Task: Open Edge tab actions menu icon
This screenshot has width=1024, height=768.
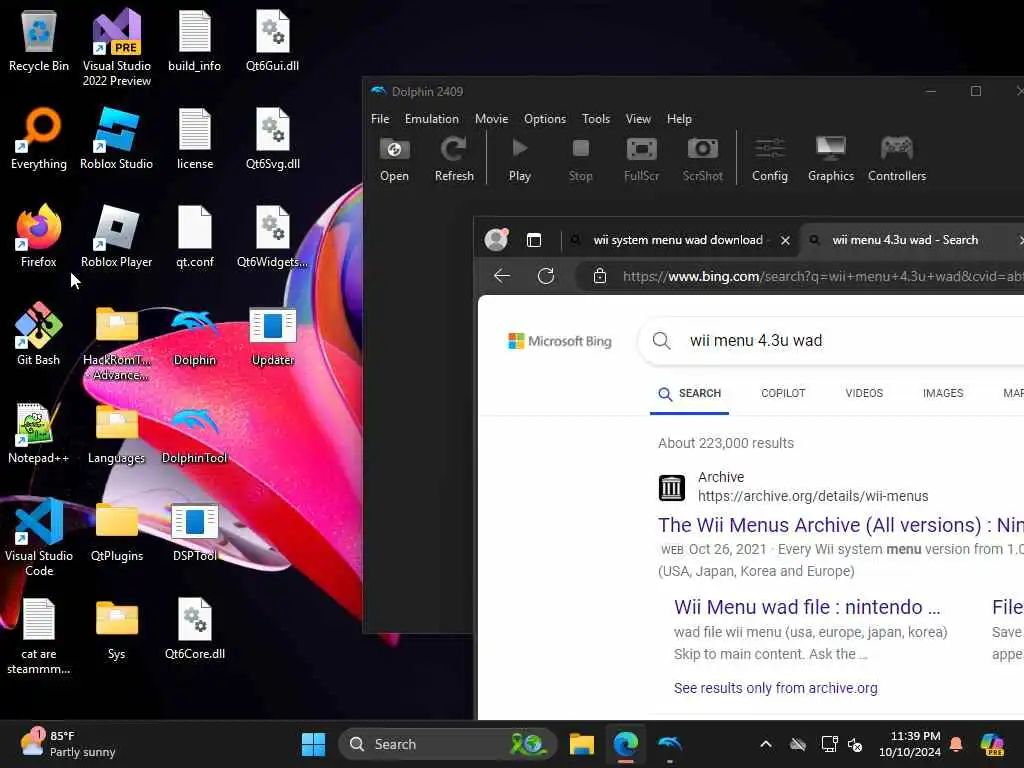Action: (x=534, y=240)
